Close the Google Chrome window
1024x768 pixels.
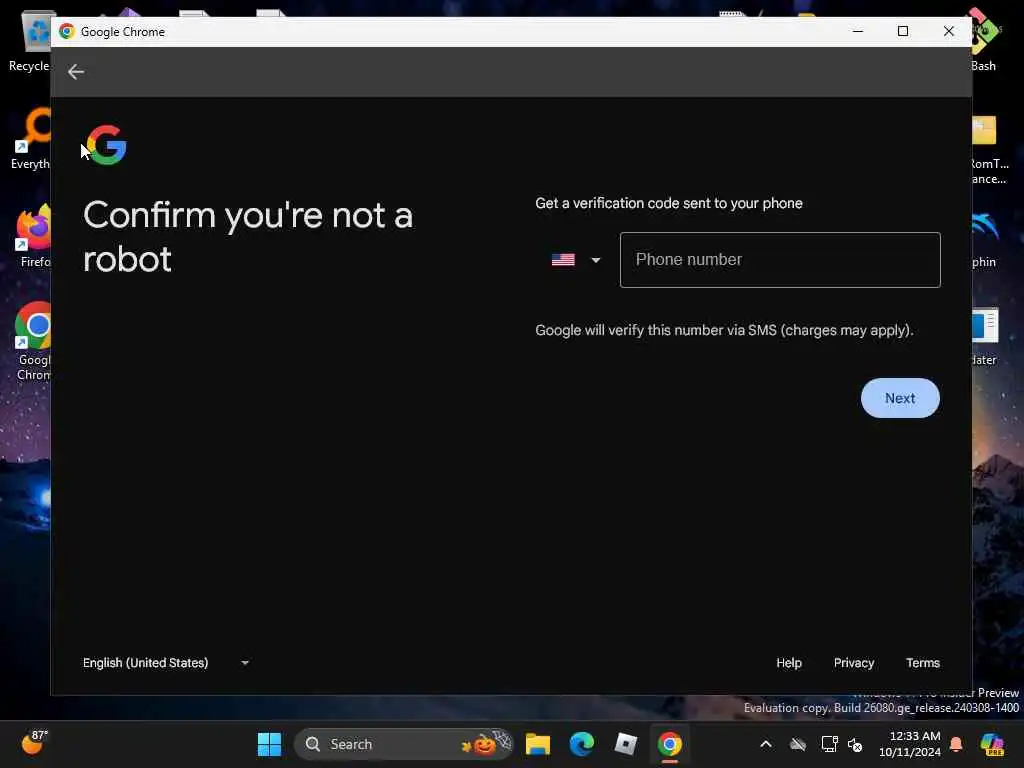[948, 31]
